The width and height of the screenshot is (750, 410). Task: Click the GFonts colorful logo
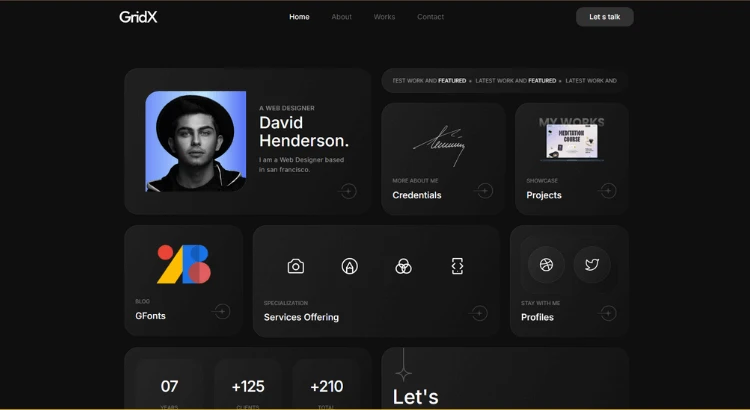pos(184,264)
